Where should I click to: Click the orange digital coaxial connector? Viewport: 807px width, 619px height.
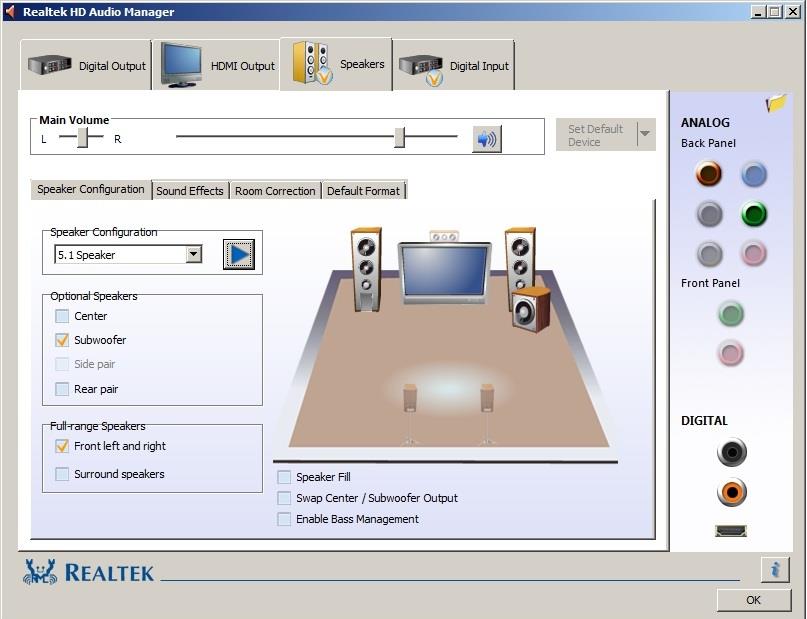[731, 492]
